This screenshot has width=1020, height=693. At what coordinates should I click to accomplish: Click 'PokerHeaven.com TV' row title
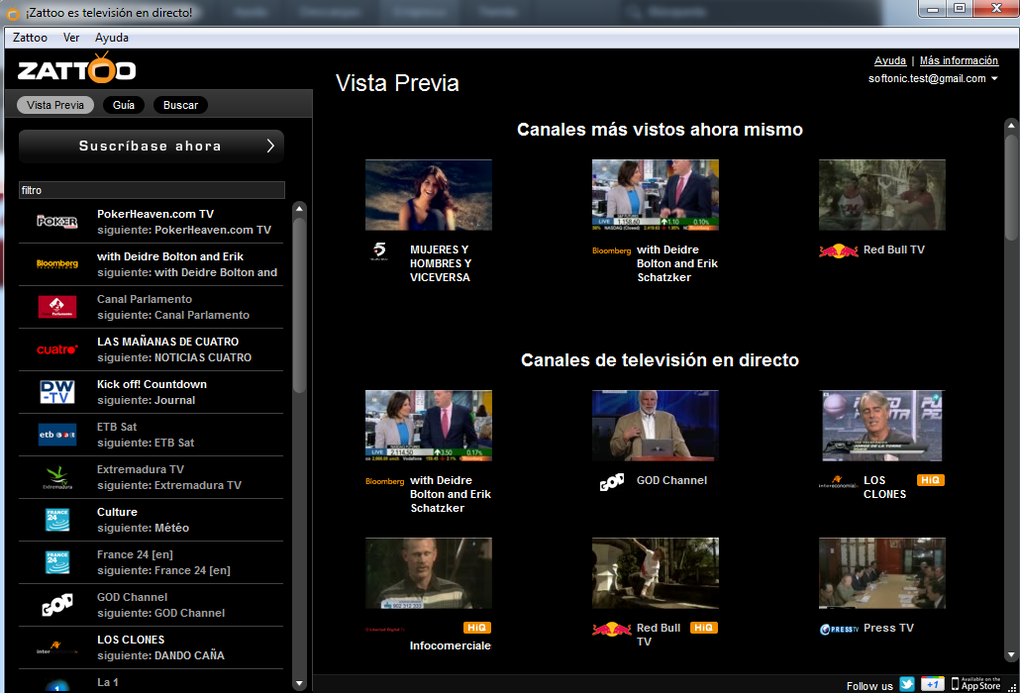(155, 214)
